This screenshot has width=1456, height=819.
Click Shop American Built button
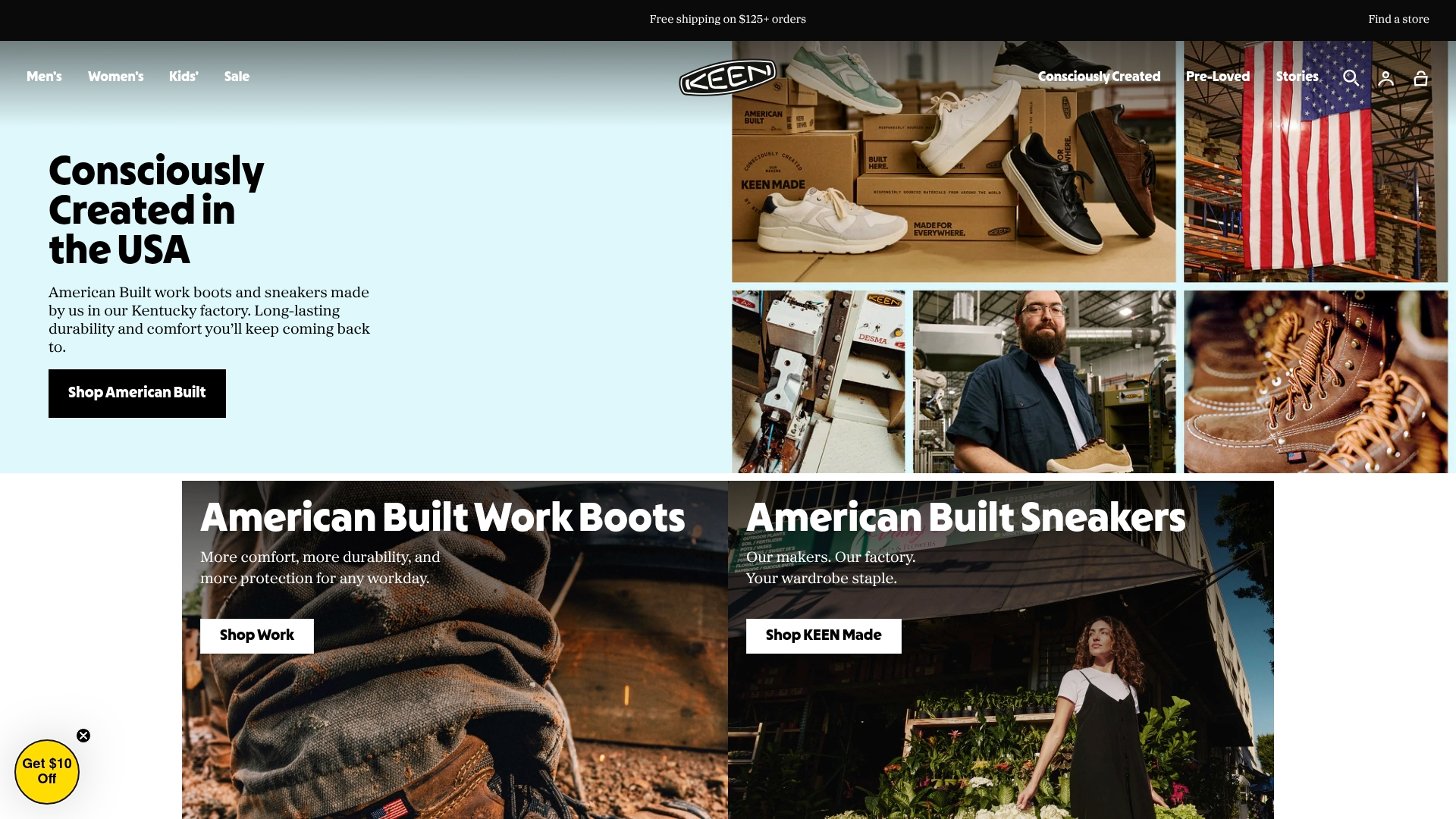point(137,394)
